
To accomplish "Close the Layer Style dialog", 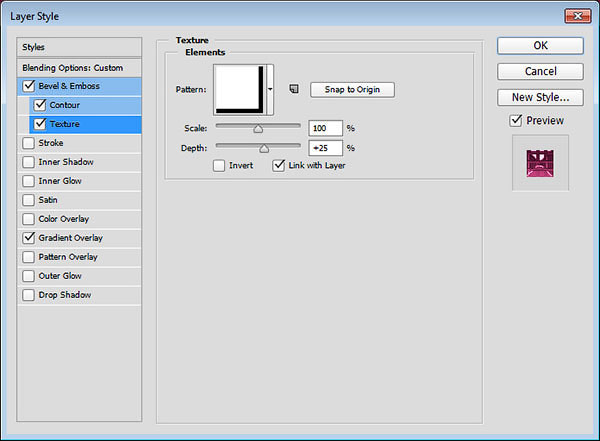I will [578, 16].
